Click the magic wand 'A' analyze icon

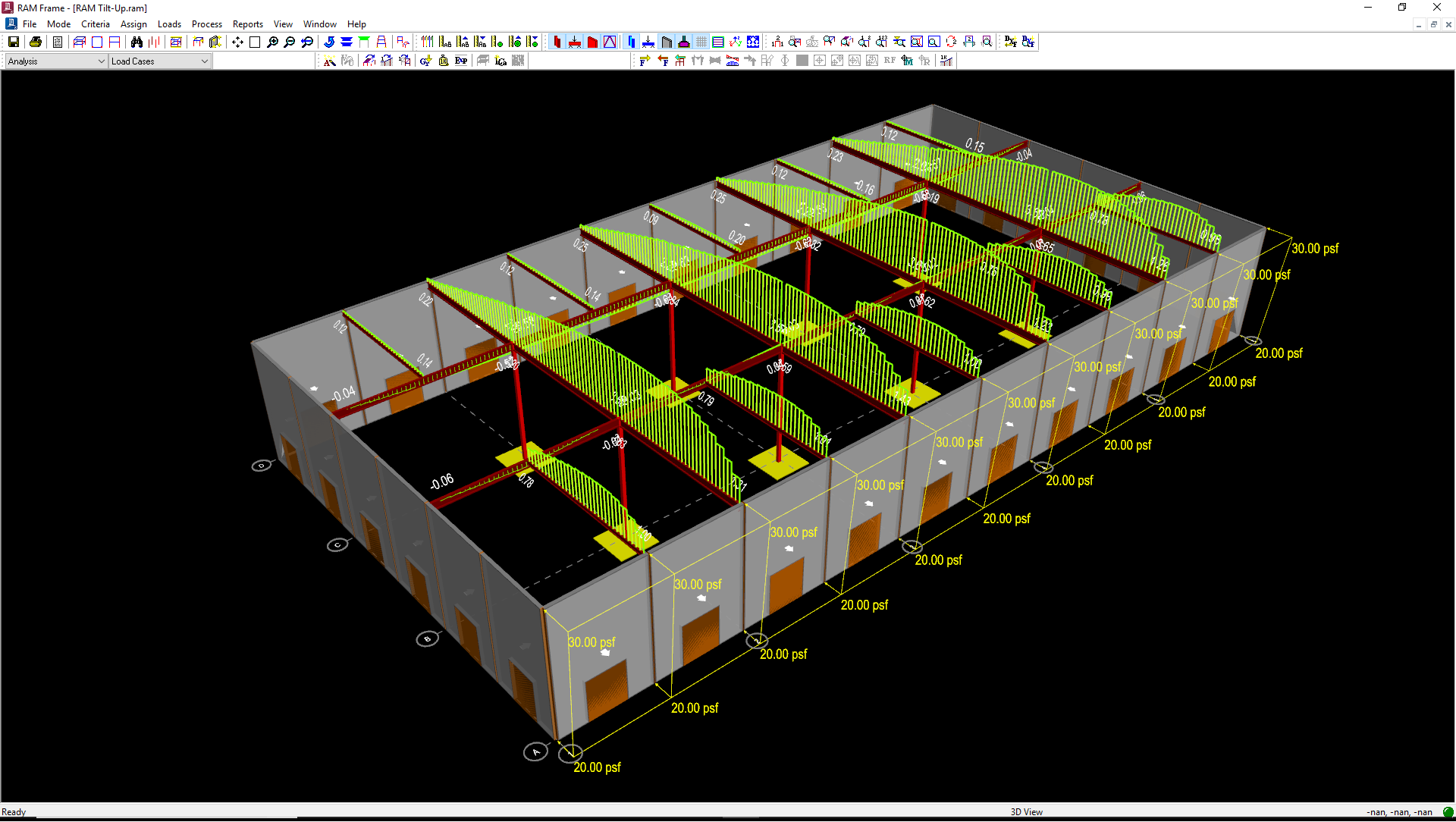329,61
